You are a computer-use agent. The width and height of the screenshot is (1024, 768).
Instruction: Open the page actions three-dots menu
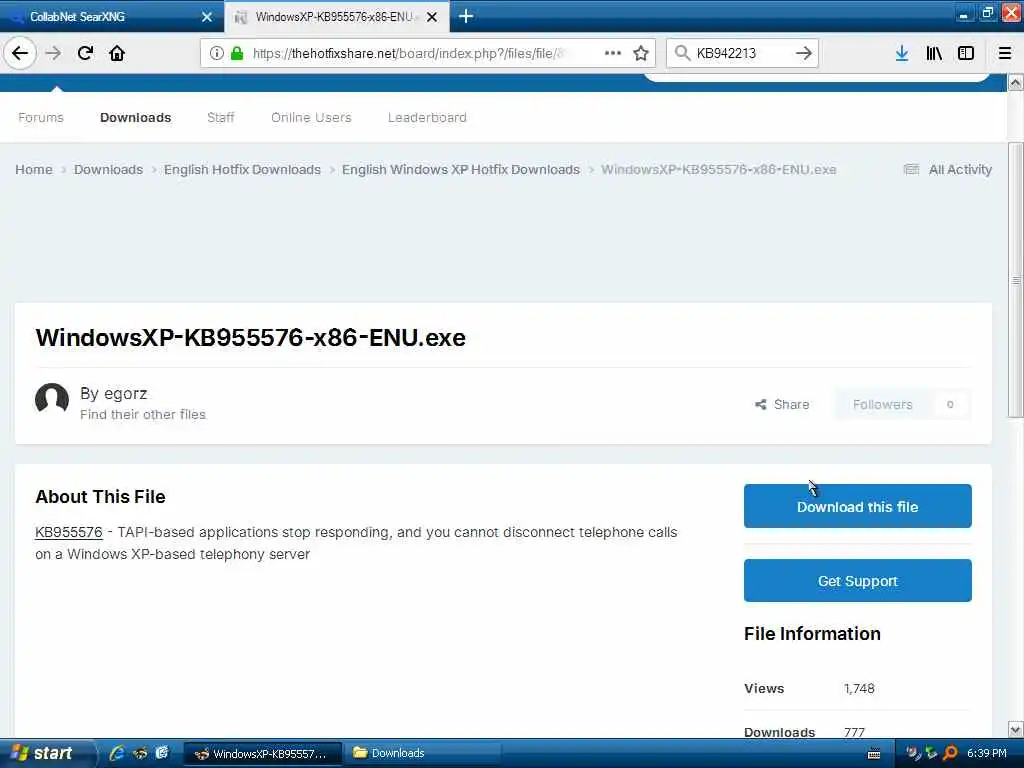[613, 53]
